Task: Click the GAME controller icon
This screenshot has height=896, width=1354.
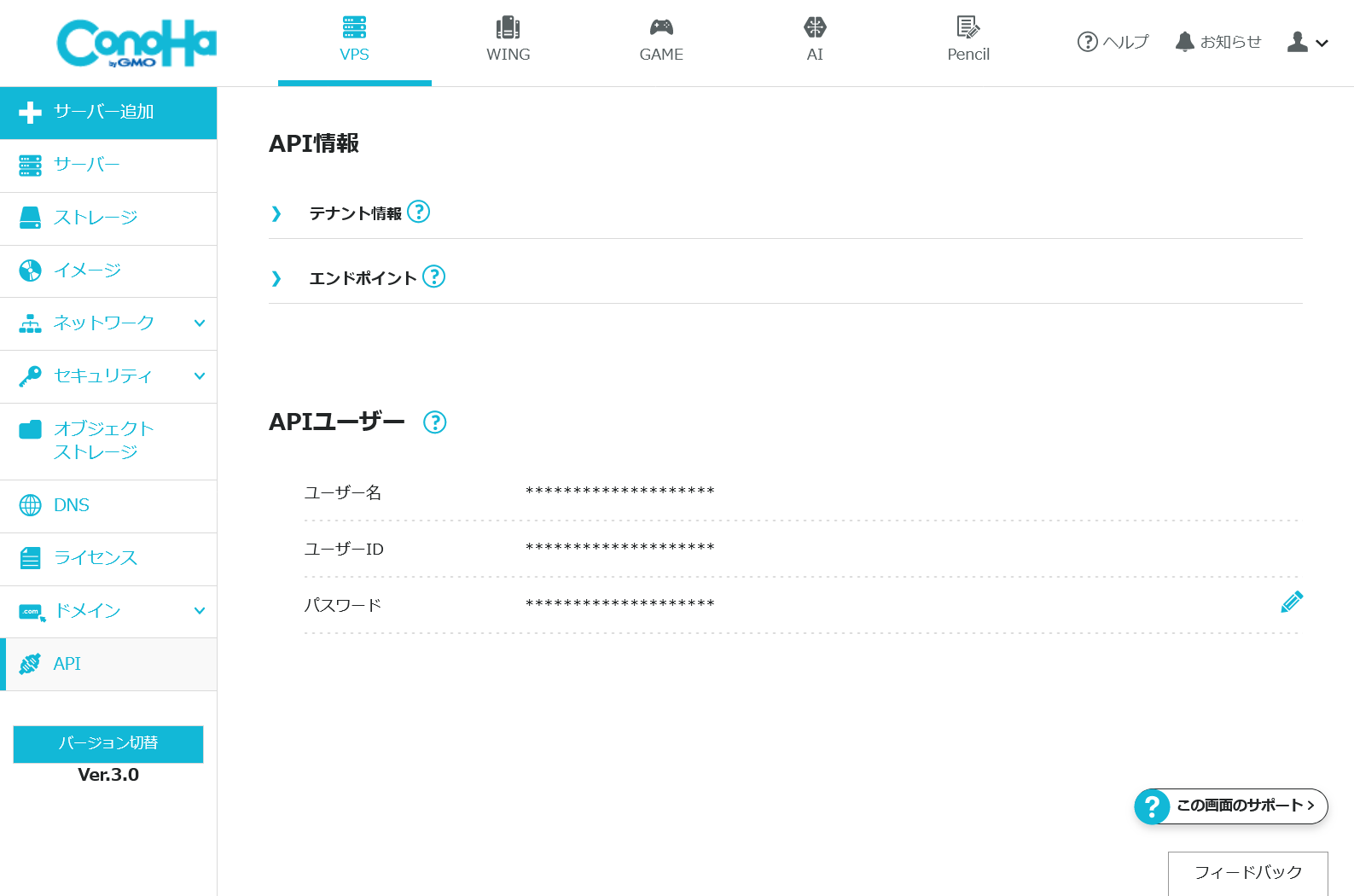Action: coord(661,27)
